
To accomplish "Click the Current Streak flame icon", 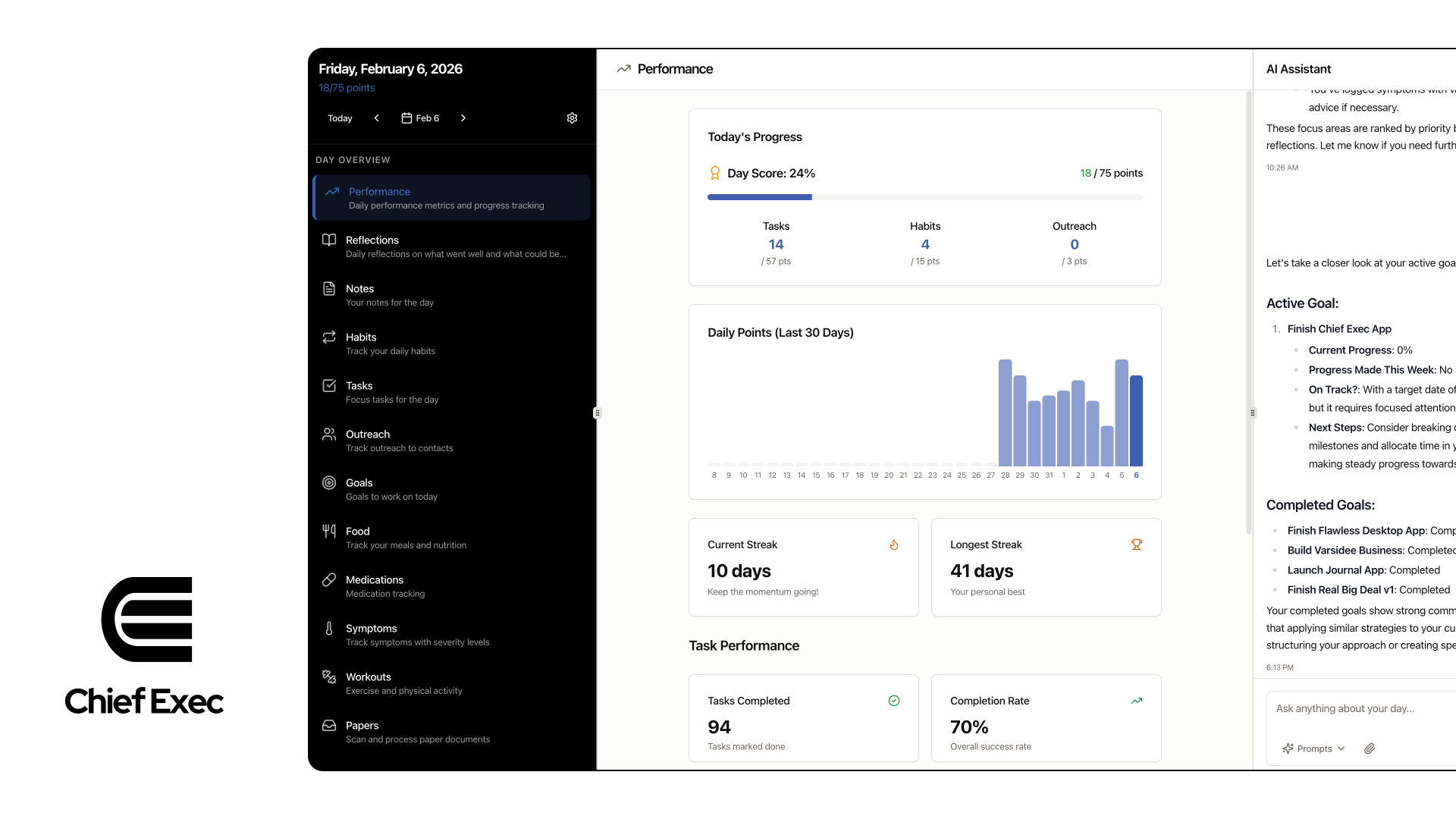I will 894,544.
